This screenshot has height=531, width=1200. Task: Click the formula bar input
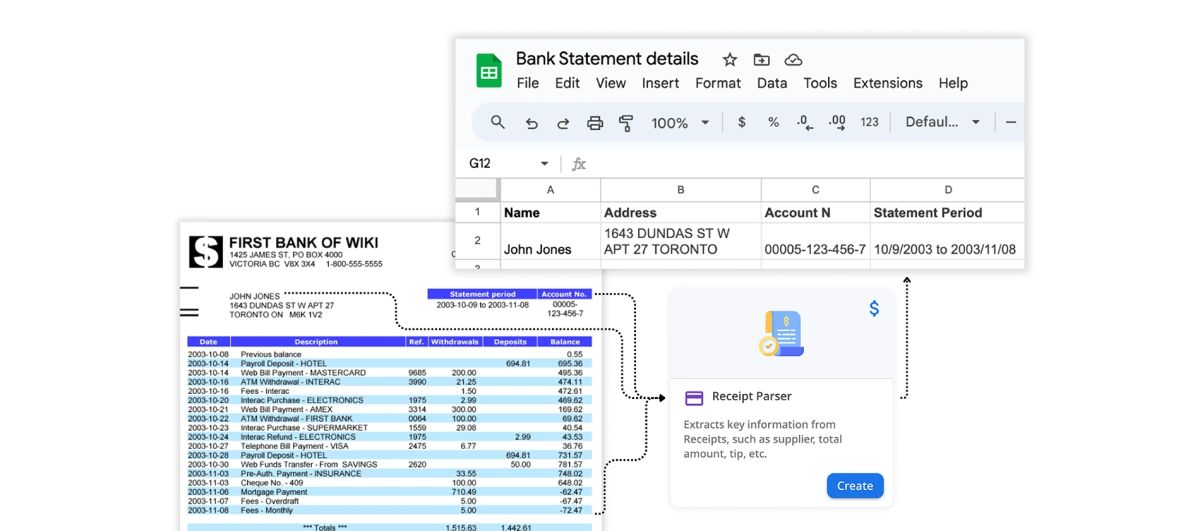[x=808, y=164]
